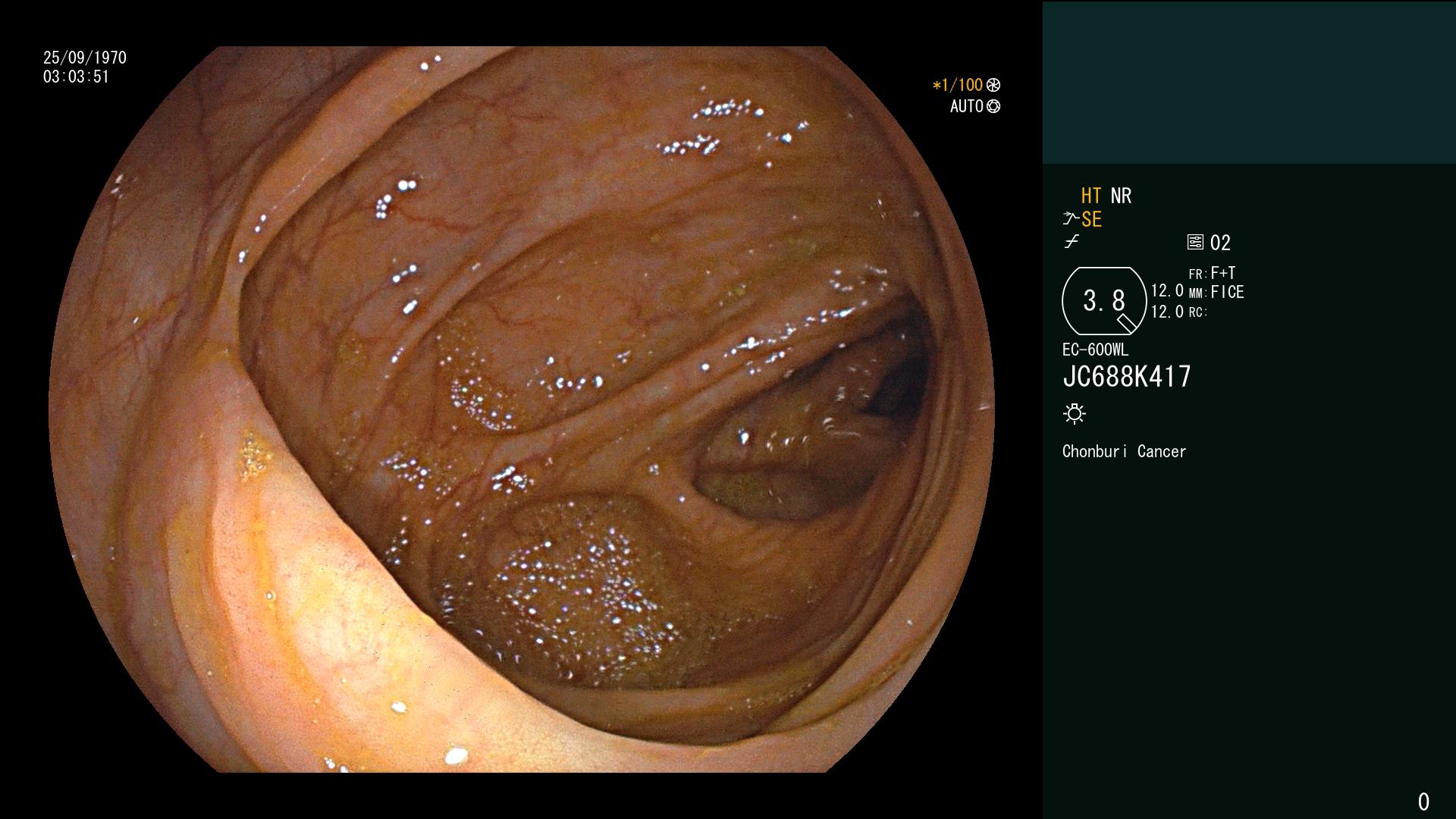
Task: Click the empty teal sub-screen panel at the top right
Action: tap(1249, 82)
